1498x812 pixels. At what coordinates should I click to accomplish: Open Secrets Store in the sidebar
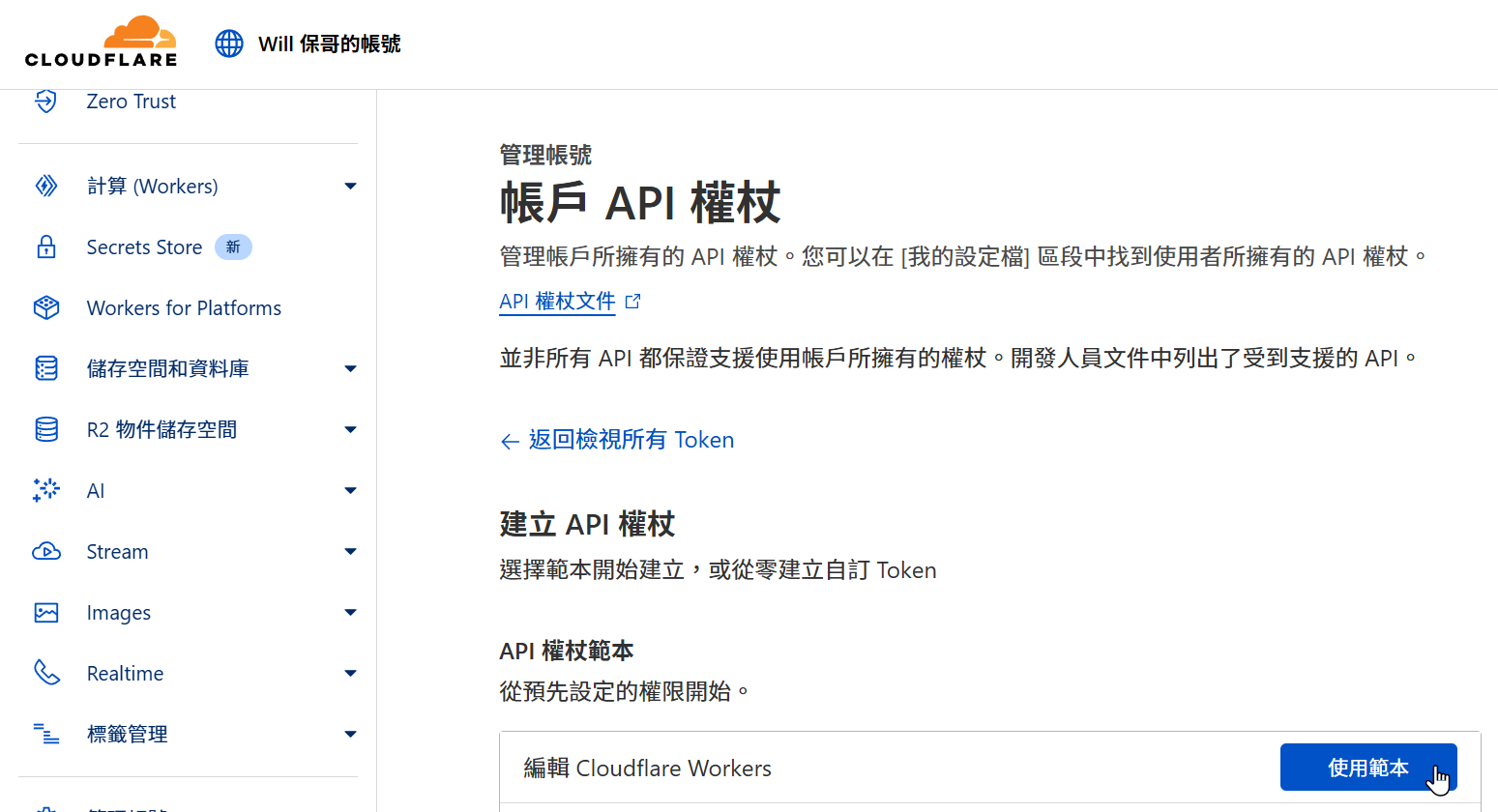coord(144,246)
